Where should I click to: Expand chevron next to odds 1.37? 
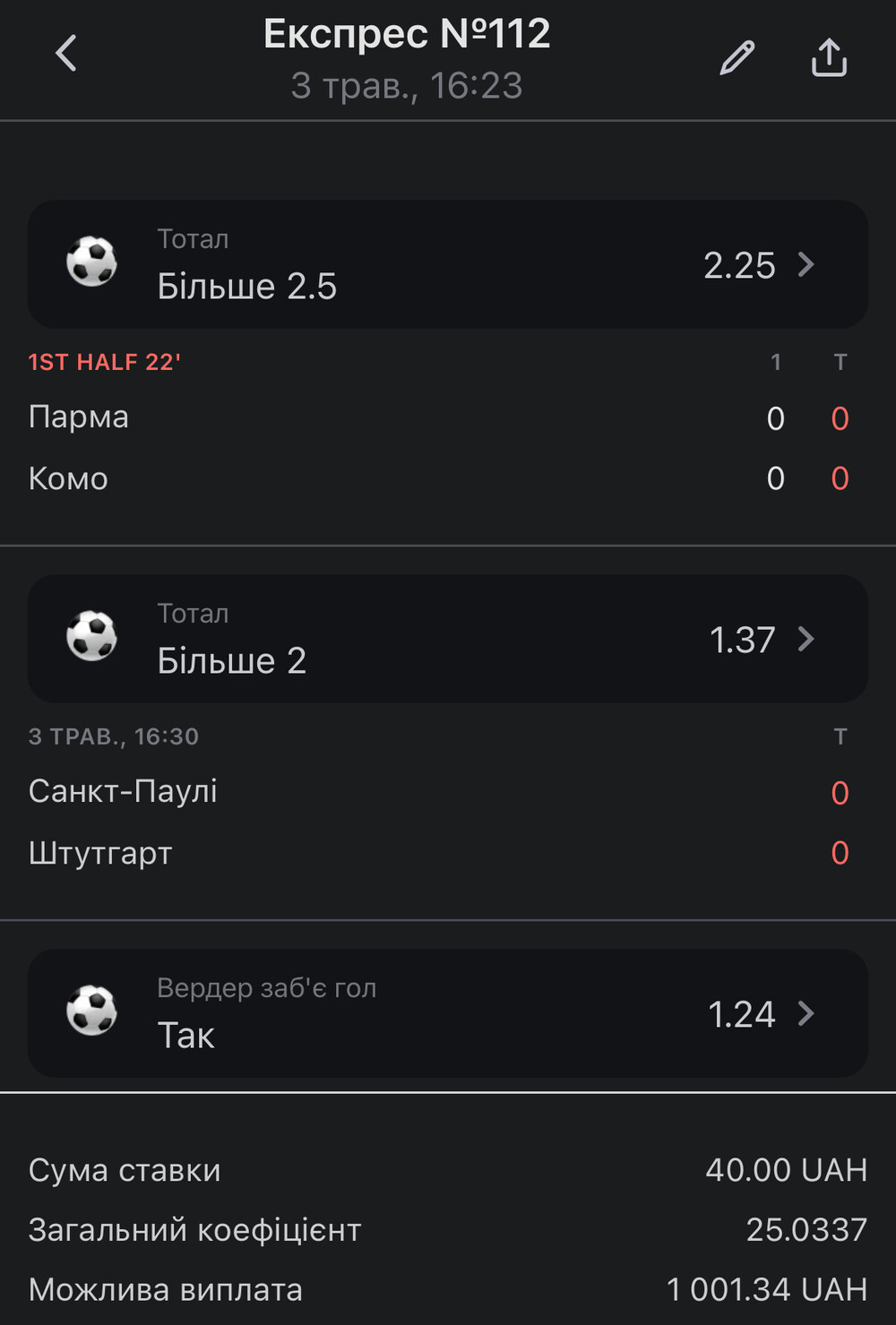(x=806, y=639)
